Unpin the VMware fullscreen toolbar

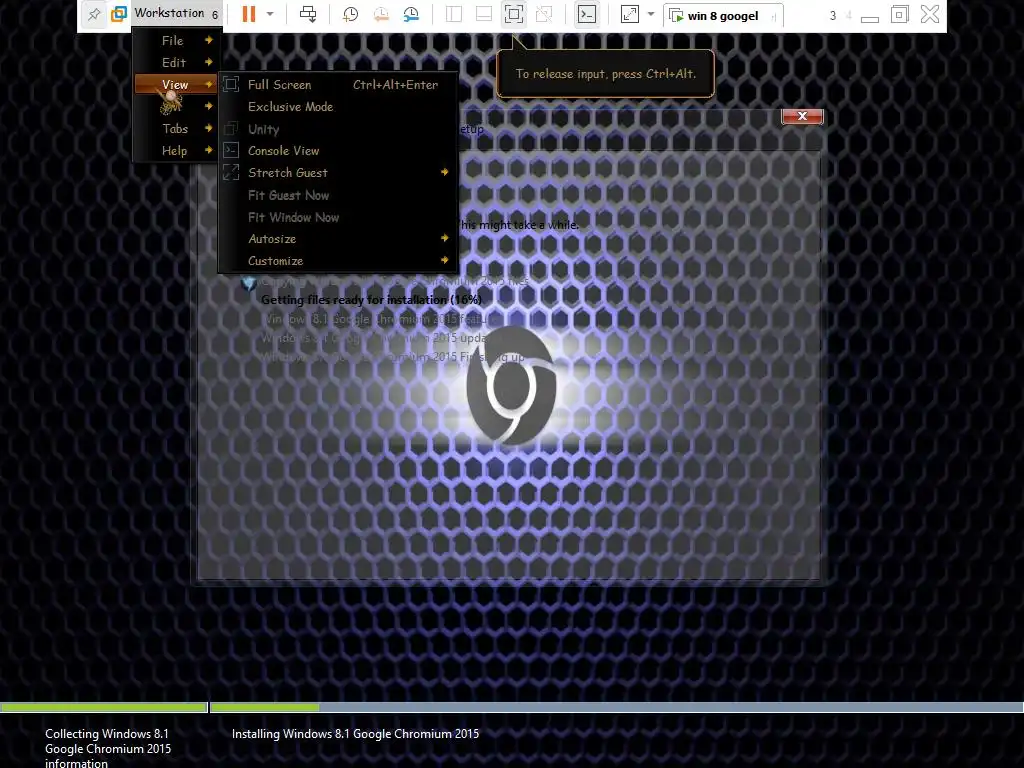click(x=94, y=14)
